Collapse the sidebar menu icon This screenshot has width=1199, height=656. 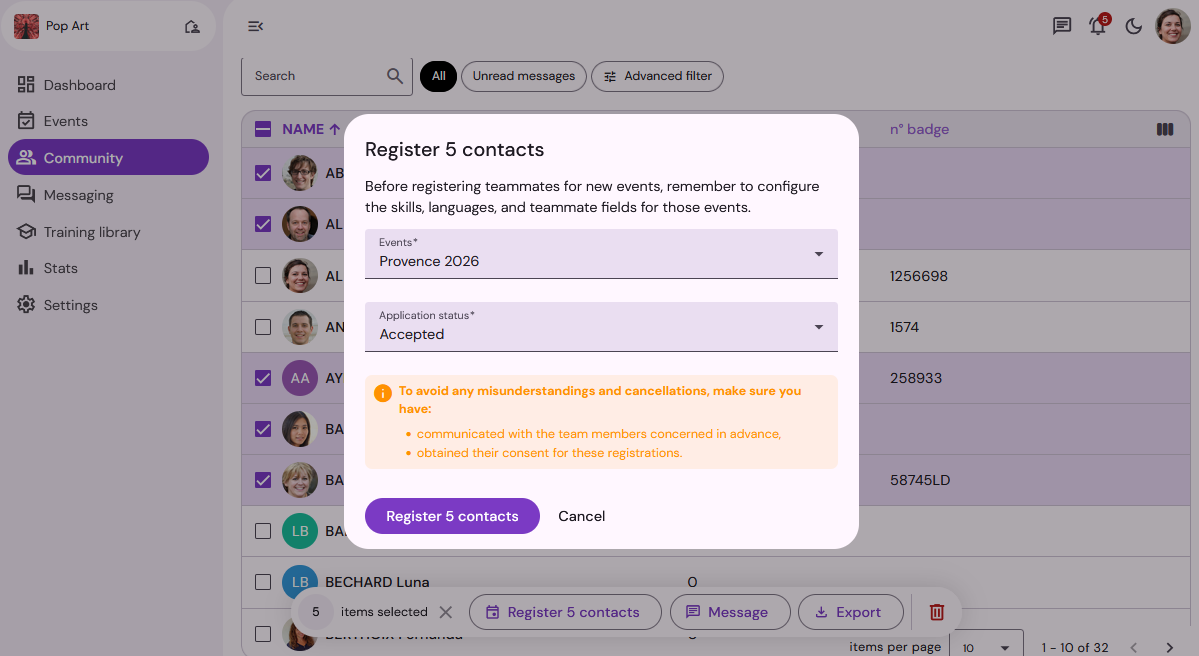click(255, 26)
